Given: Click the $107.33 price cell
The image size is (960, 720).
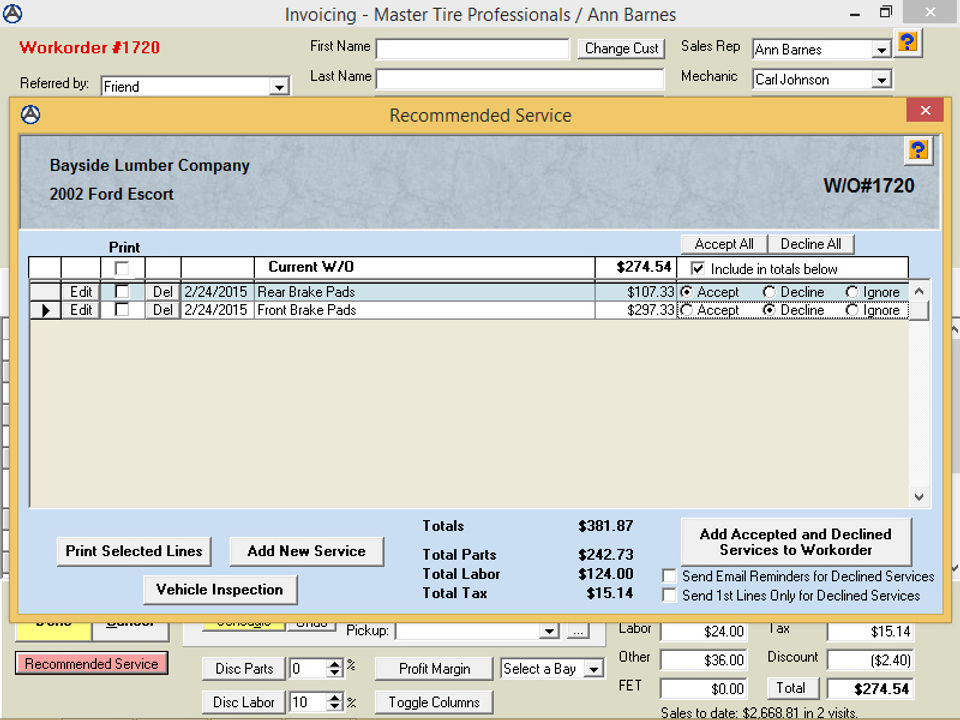Looking at the screenshot, I should click(x=636, y=292).
